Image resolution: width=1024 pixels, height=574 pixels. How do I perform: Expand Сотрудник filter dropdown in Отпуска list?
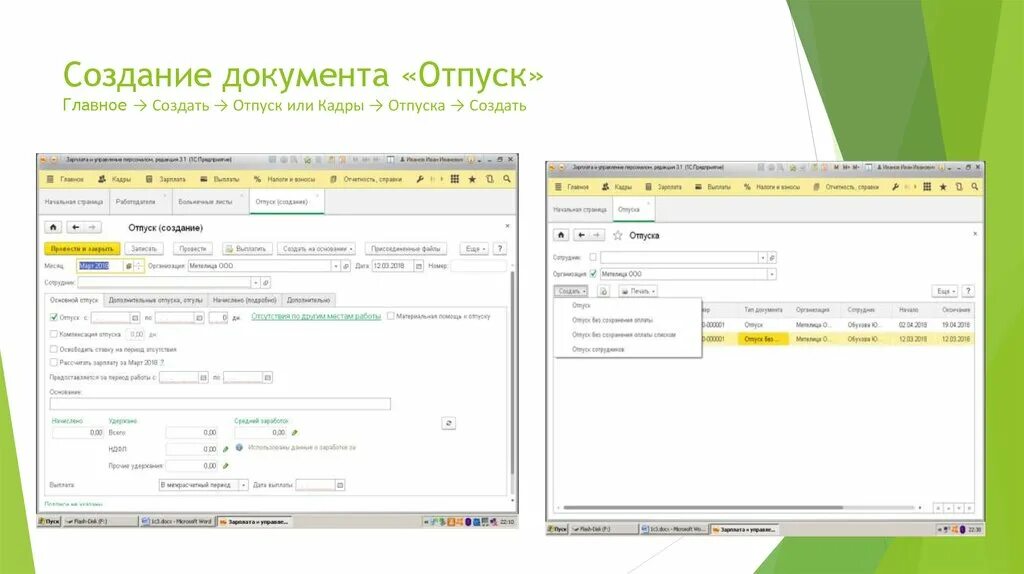click(762, 257)
